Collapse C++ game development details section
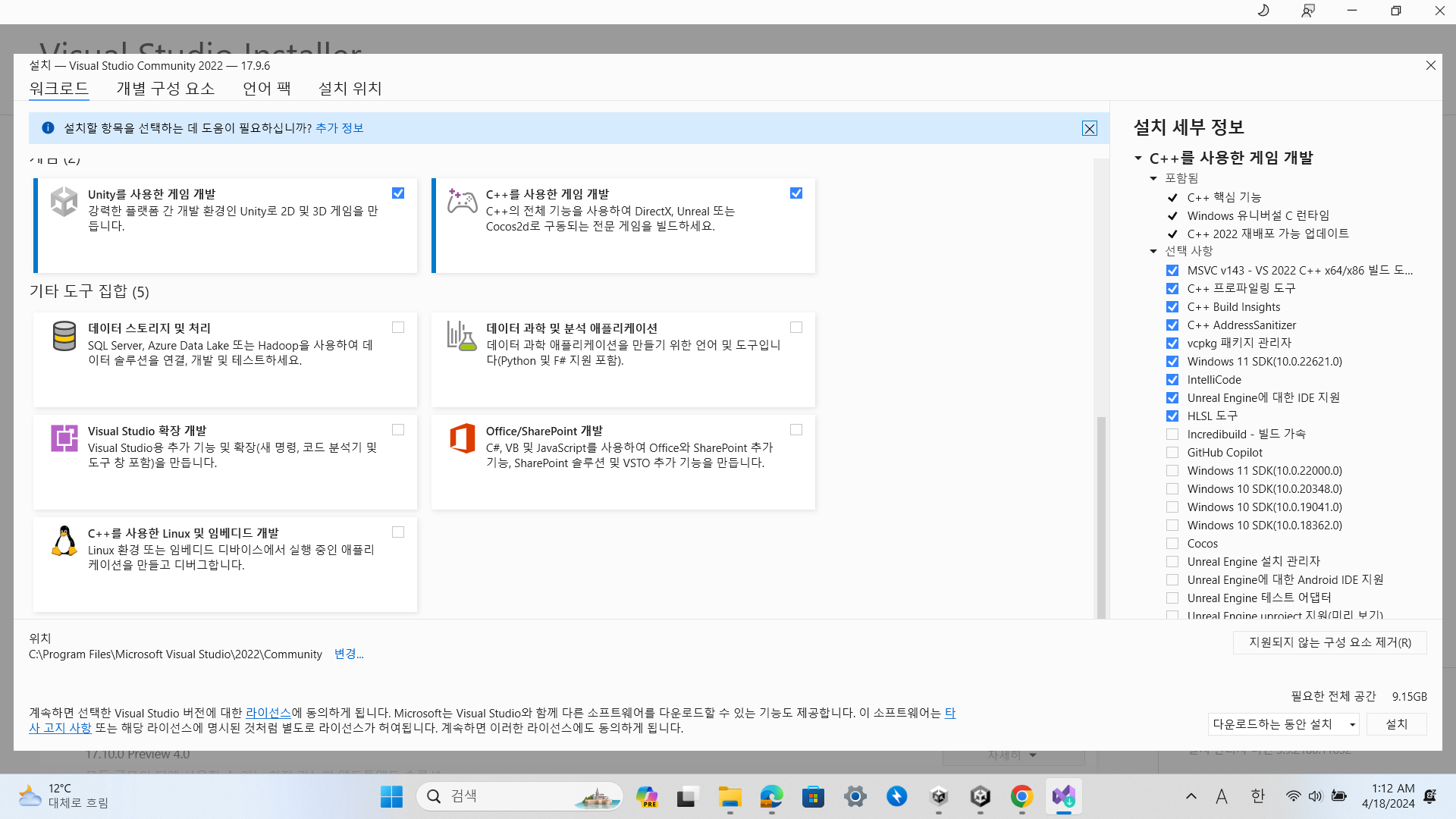The width and height of the screenshot is (1456, 819). coord(1138,158)
